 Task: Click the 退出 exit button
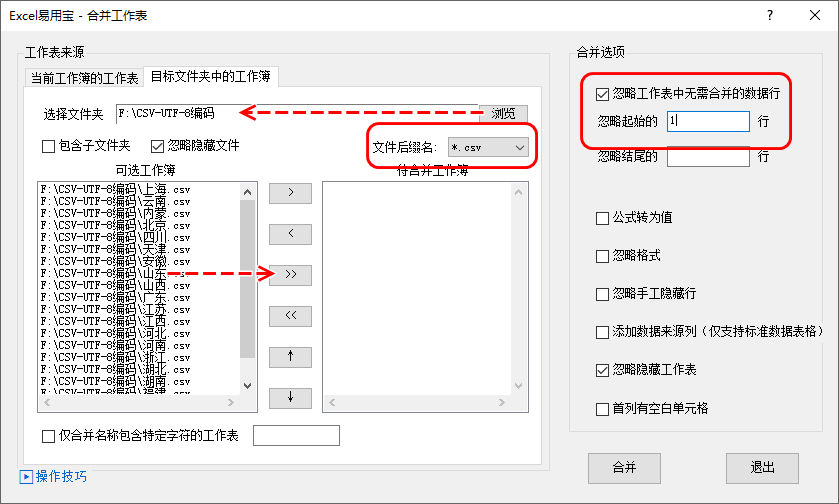tap(762, 467)
